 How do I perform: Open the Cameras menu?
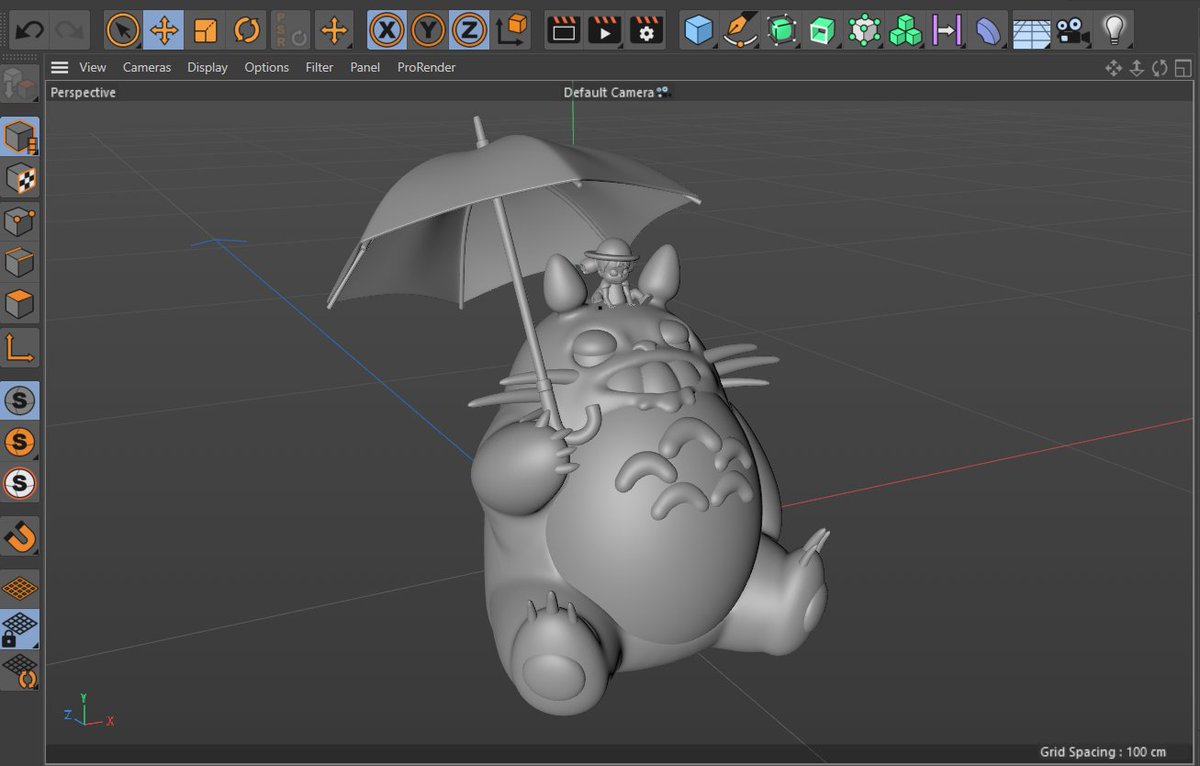tap(147, 67)
